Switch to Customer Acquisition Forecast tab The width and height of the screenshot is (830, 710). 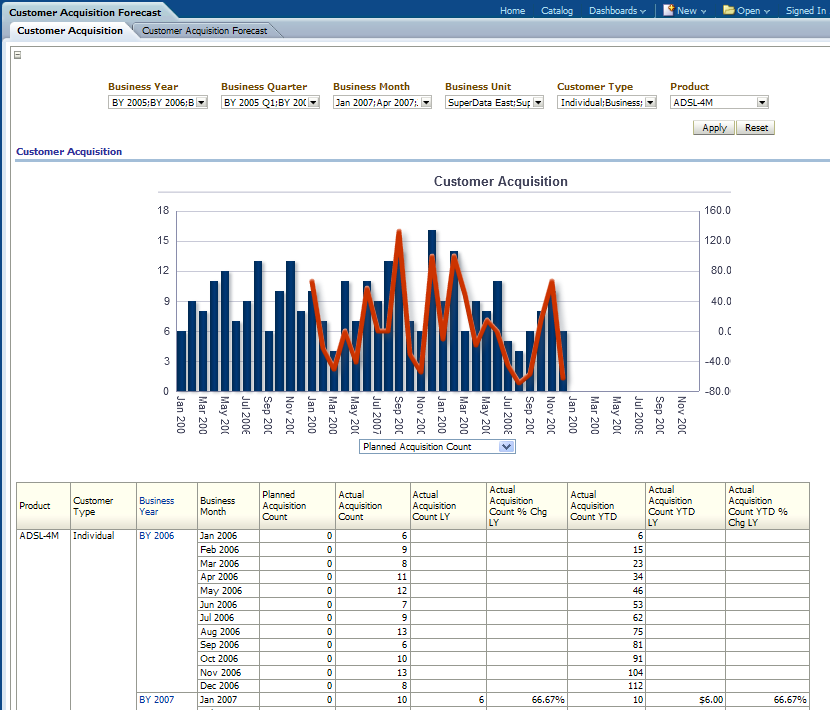tap(205, 31)
